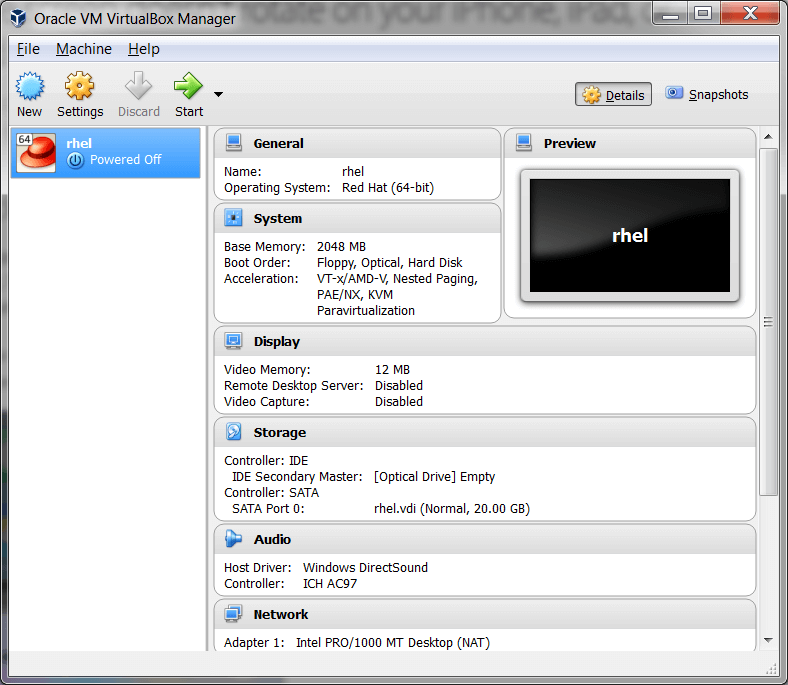Click the "12 MB" video memory value
This screenshot has height=685, width=788.
(392, 370)
